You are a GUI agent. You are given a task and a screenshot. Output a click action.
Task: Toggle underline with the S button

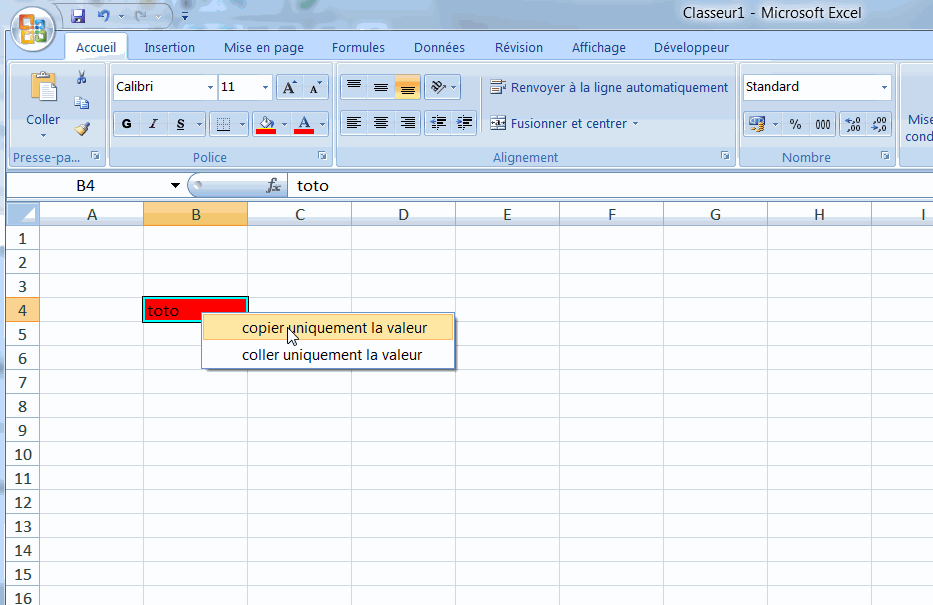click(181, 122)
